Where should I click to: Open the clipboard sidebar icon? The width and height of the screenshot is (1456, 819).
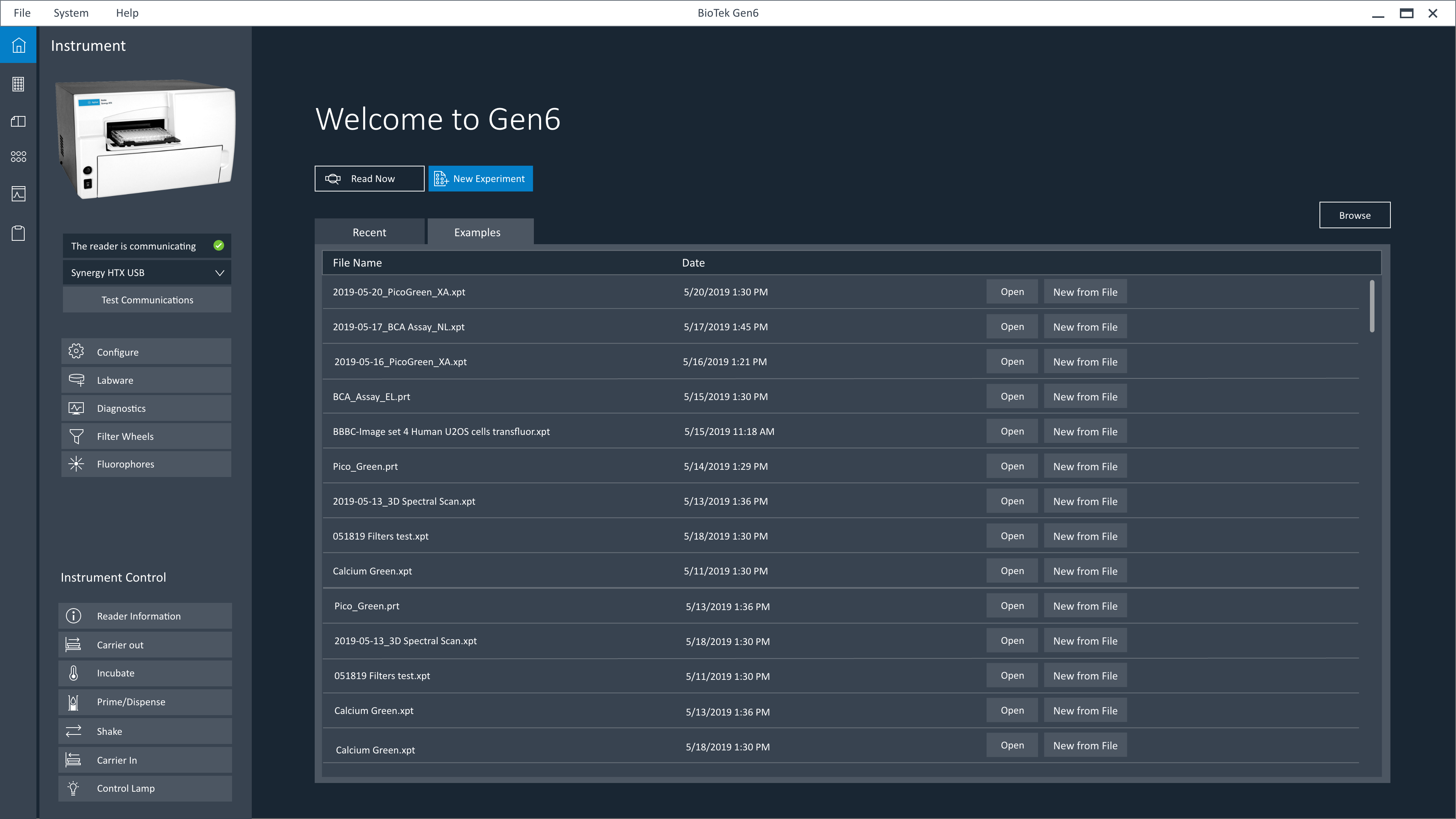tap(19, 233)
